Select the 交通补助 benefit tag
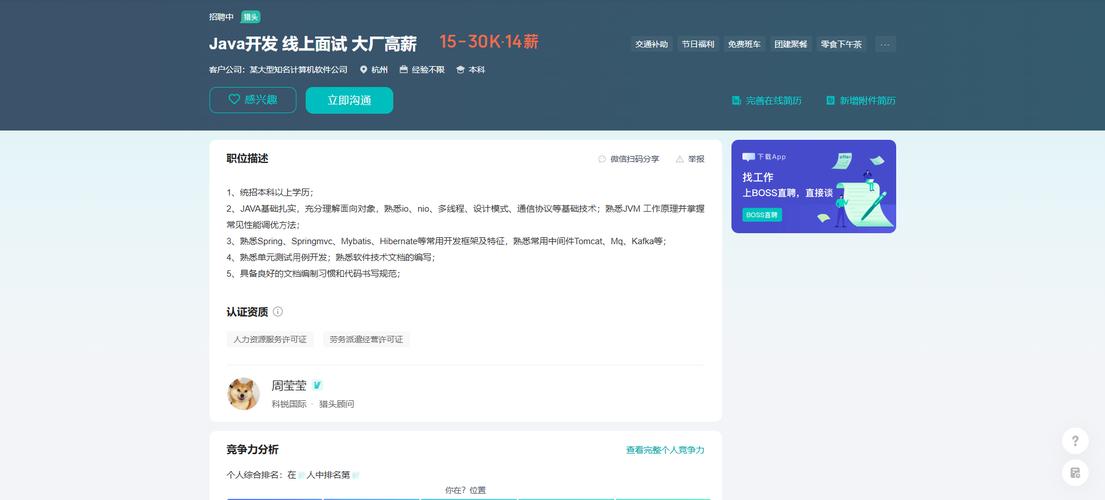This screenshot has height=500, width=1105. pyautogui.click(x=651, y=44)
